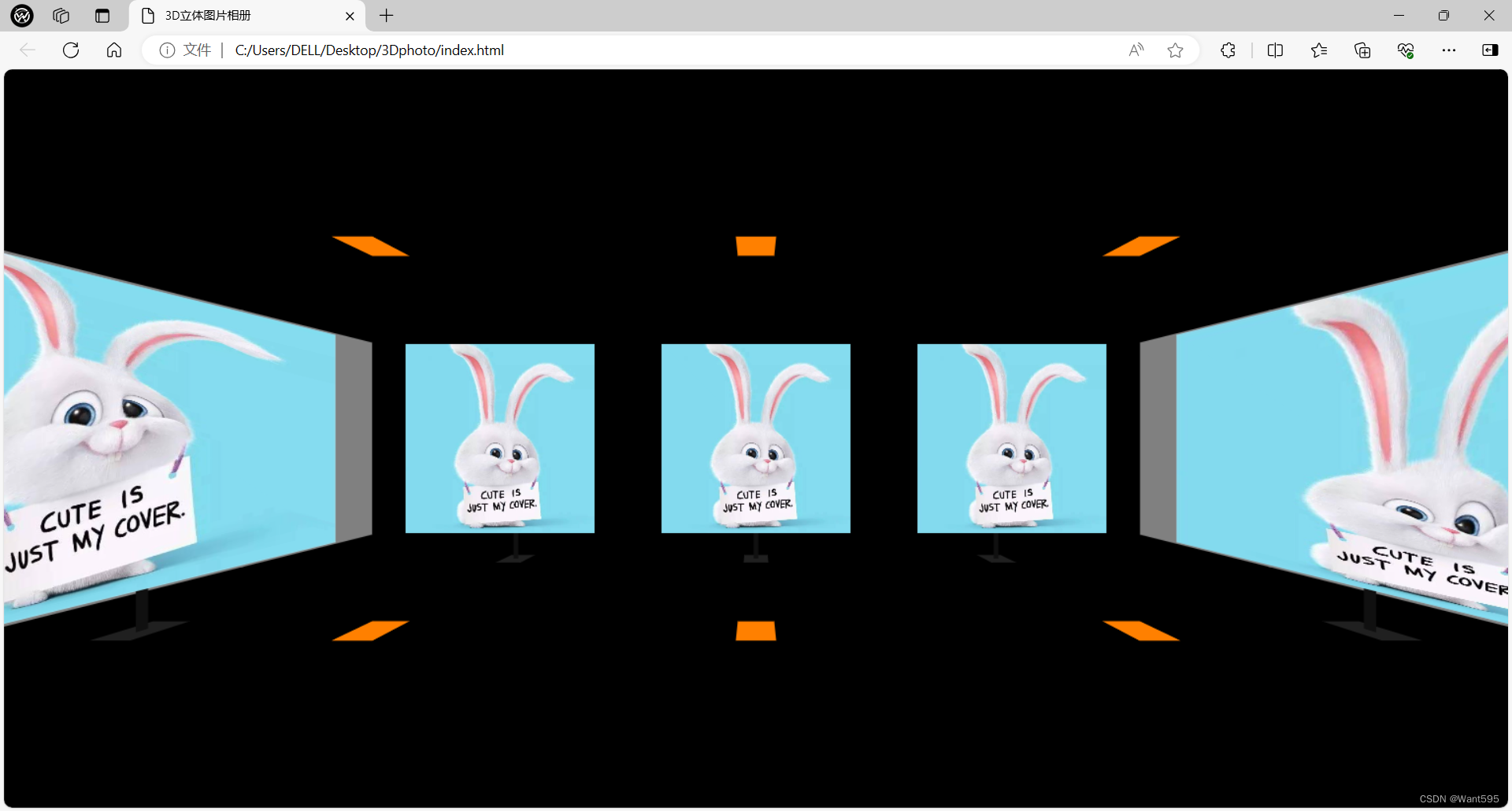Click the bottom right orange block
This screenshot has width=1512, height=811.
point(1141,631)
